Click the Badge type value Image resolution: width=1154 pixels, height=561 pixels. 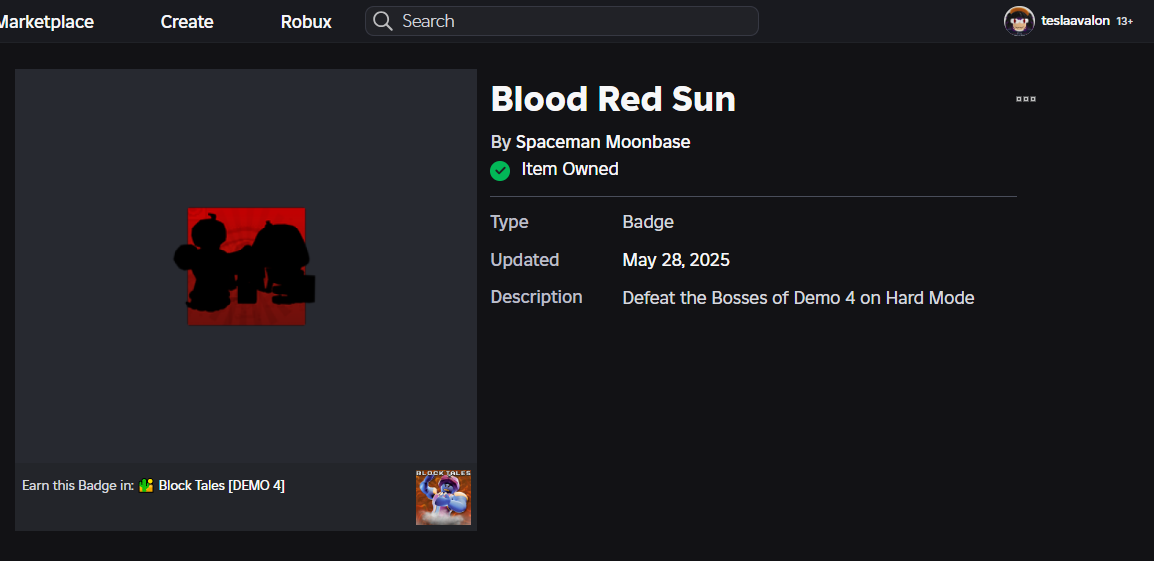point(648,222)
